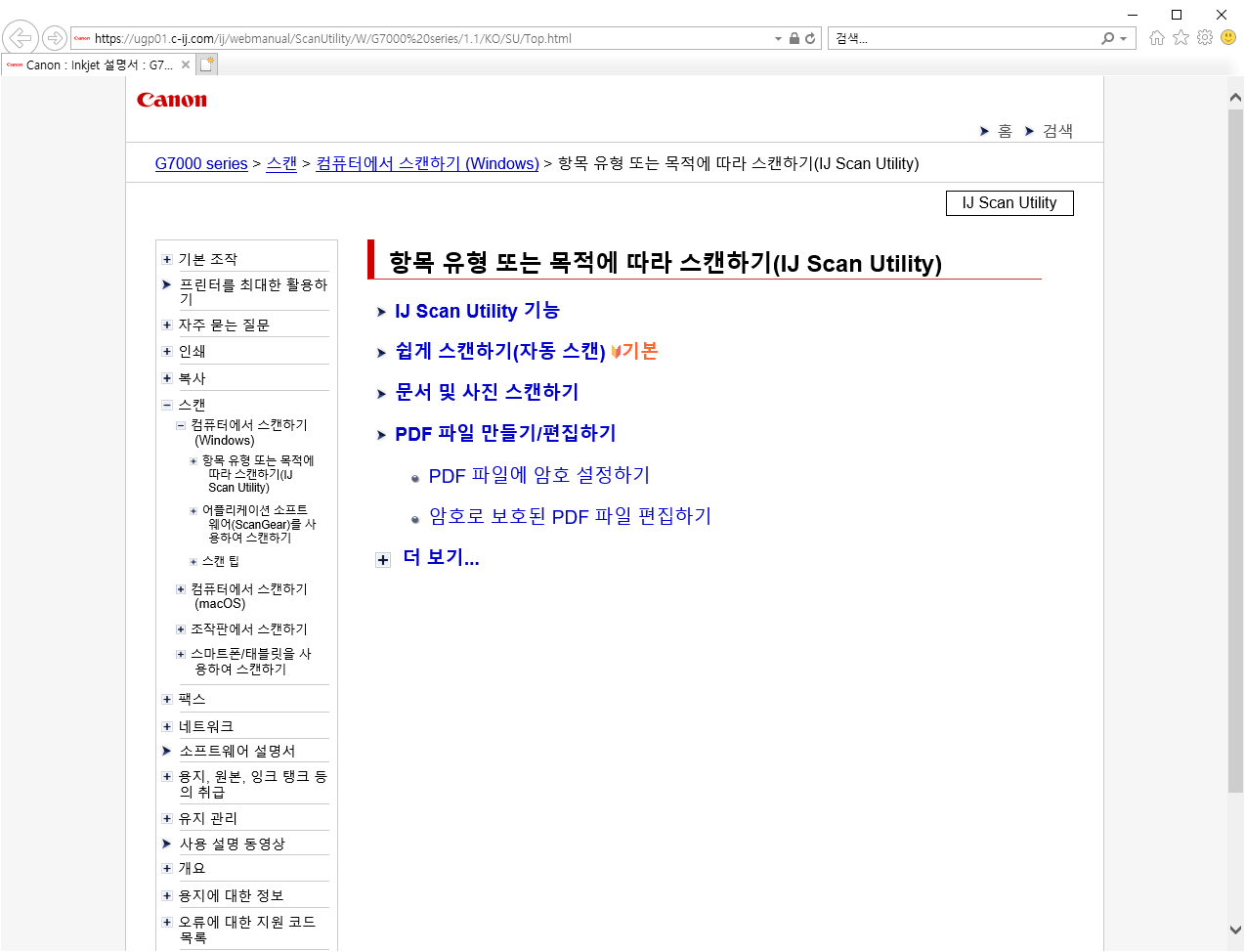Viewport: 1245px width, 952px height.
Task: Open the address bar history dropdown arrow
Action: point(778,39)
